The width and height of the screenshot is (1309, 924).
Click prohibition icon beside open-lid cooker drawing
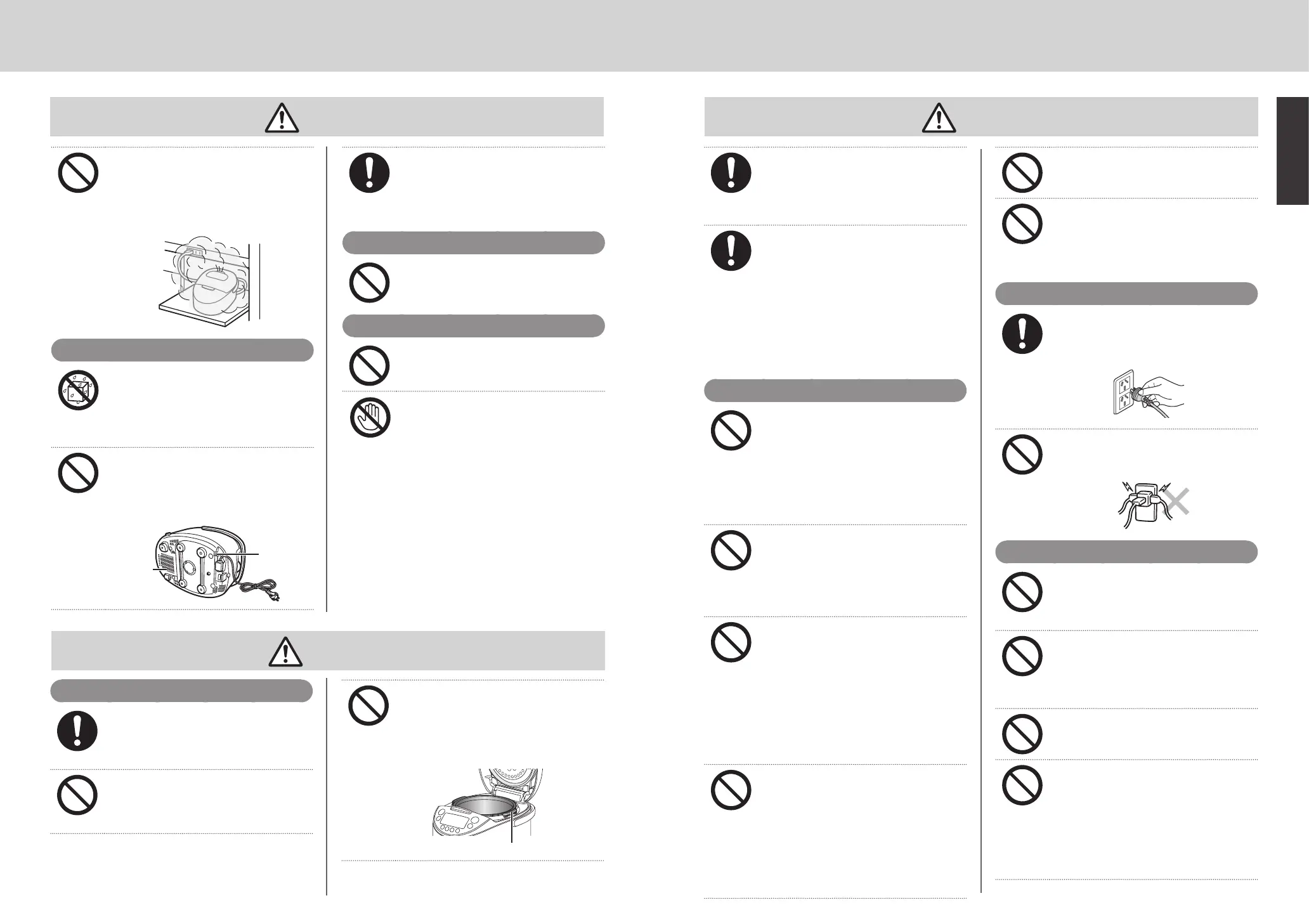coord(369,706)
